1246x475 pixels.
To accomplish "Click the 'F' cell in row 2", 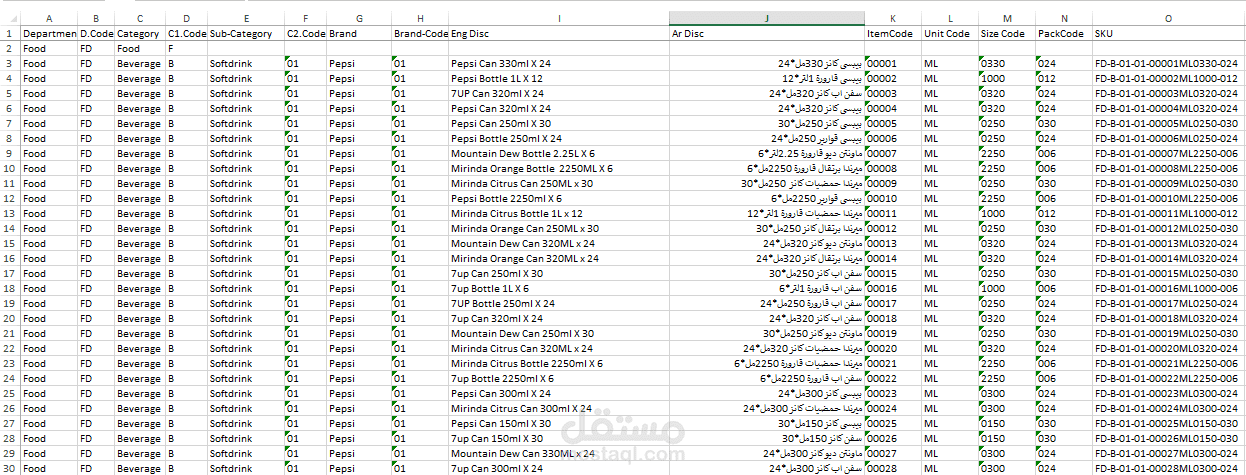I will tap(186, 48).
